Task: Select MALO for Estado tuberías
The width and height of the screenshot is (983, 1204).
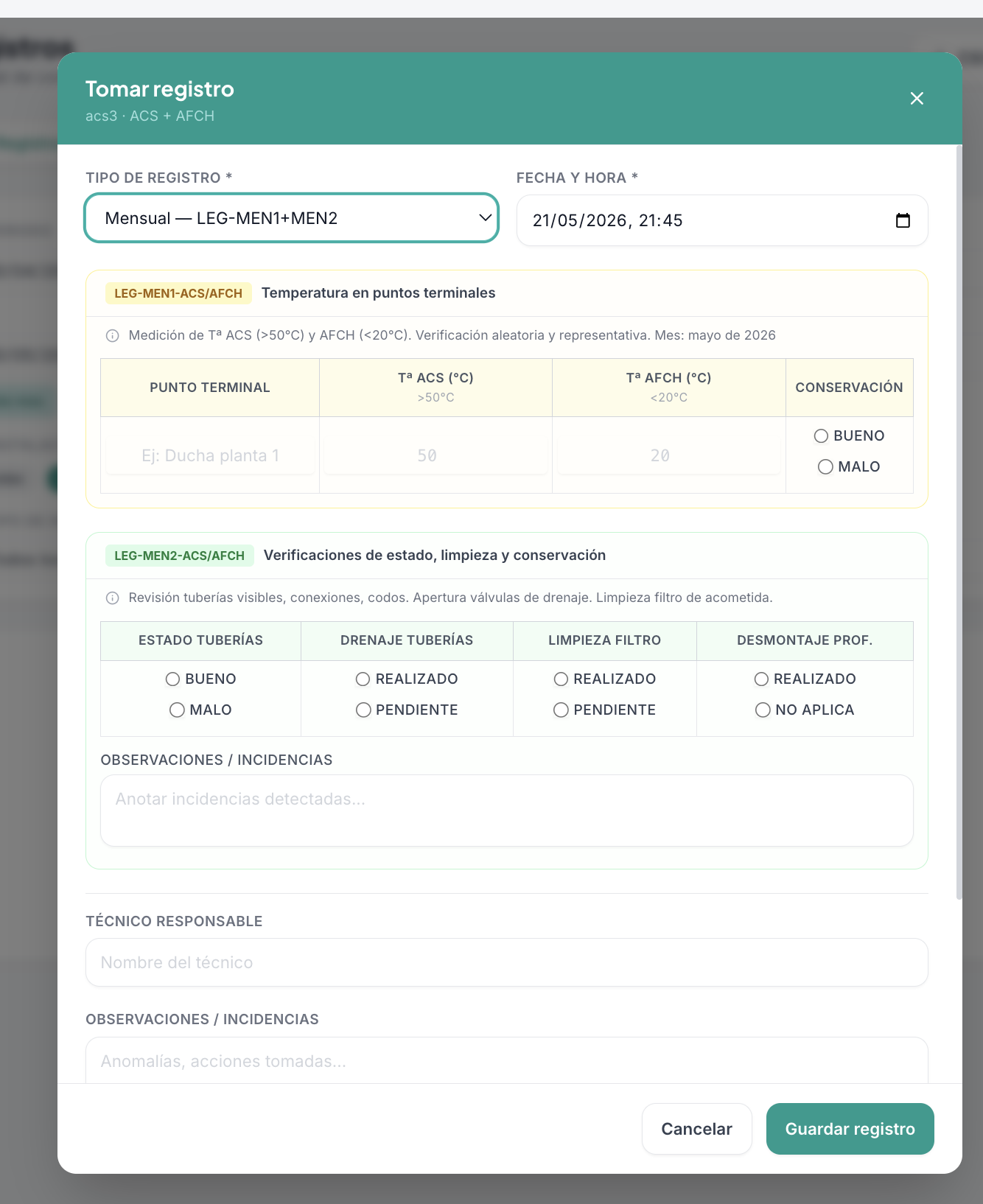Action: pos(177,710)
